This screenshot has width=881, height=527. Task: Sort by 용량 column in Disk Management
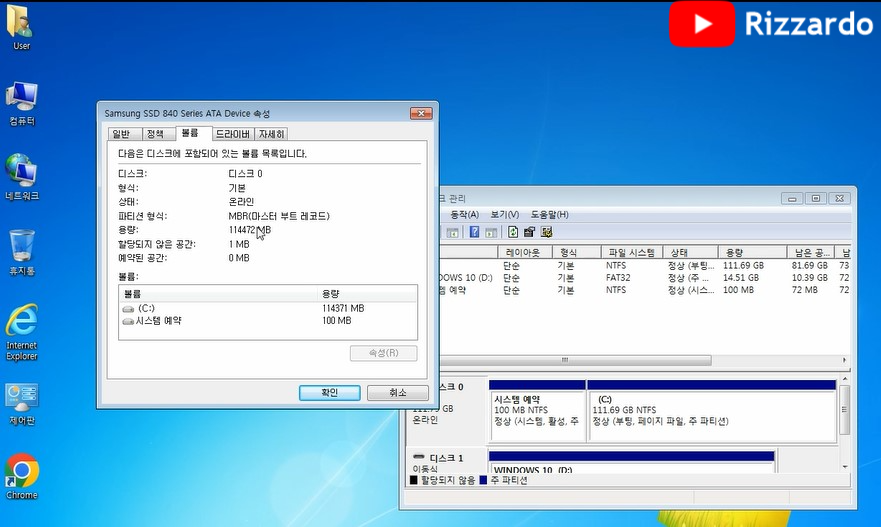click(x=752, y=252)
